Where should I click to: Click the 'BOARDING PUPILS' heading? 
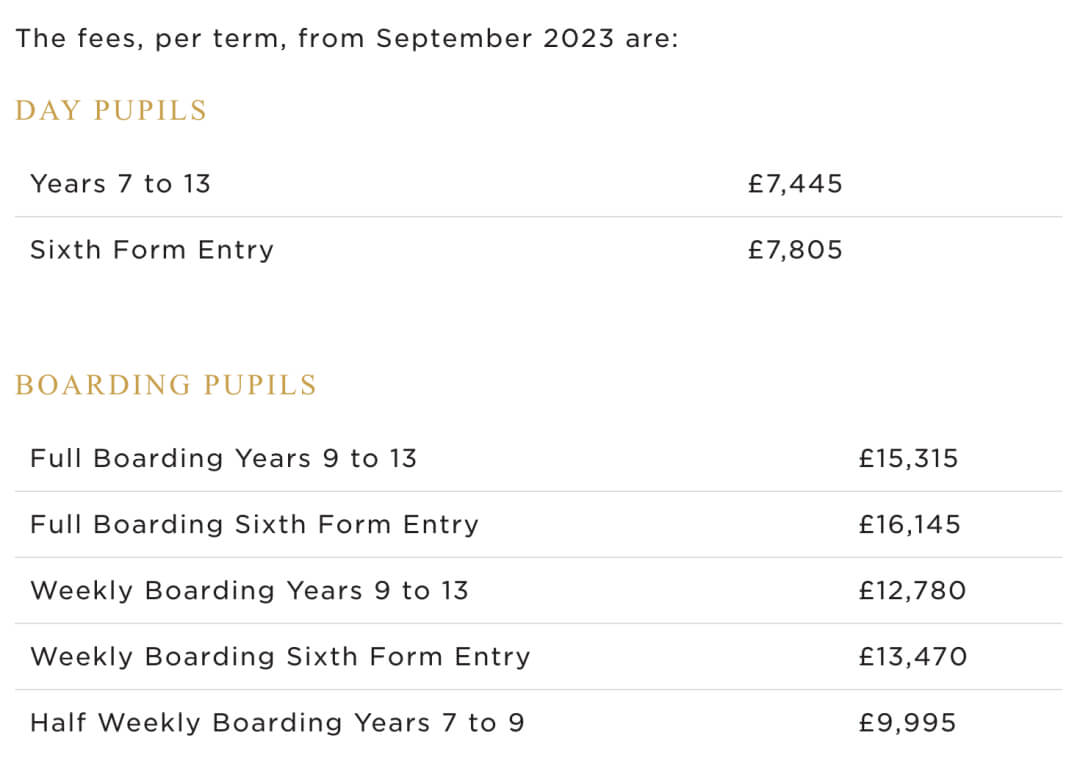coord(166,385)
